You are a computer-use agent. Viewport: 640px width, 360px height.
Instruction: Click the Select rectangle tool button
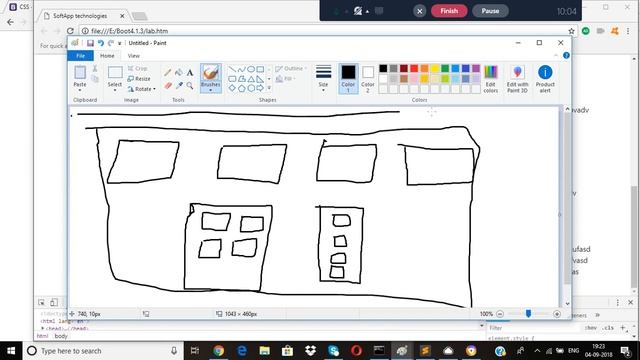point(115,73)
